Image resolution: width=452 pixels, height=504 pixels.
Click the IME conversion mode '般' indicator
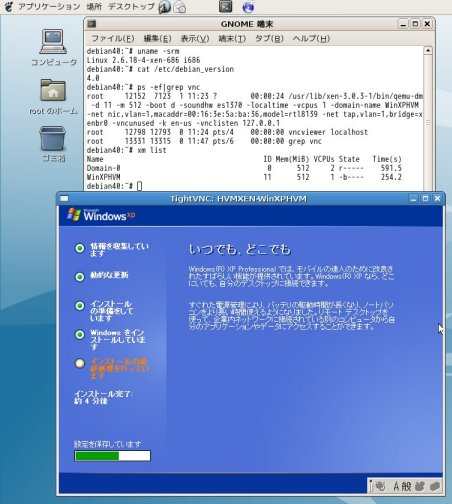point(406,486)
